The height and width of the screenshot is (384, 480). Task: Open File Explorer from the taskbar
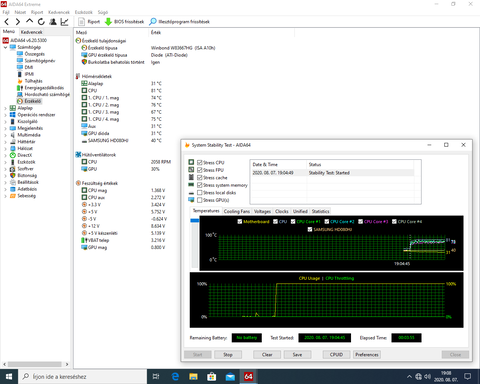[193, 377]
